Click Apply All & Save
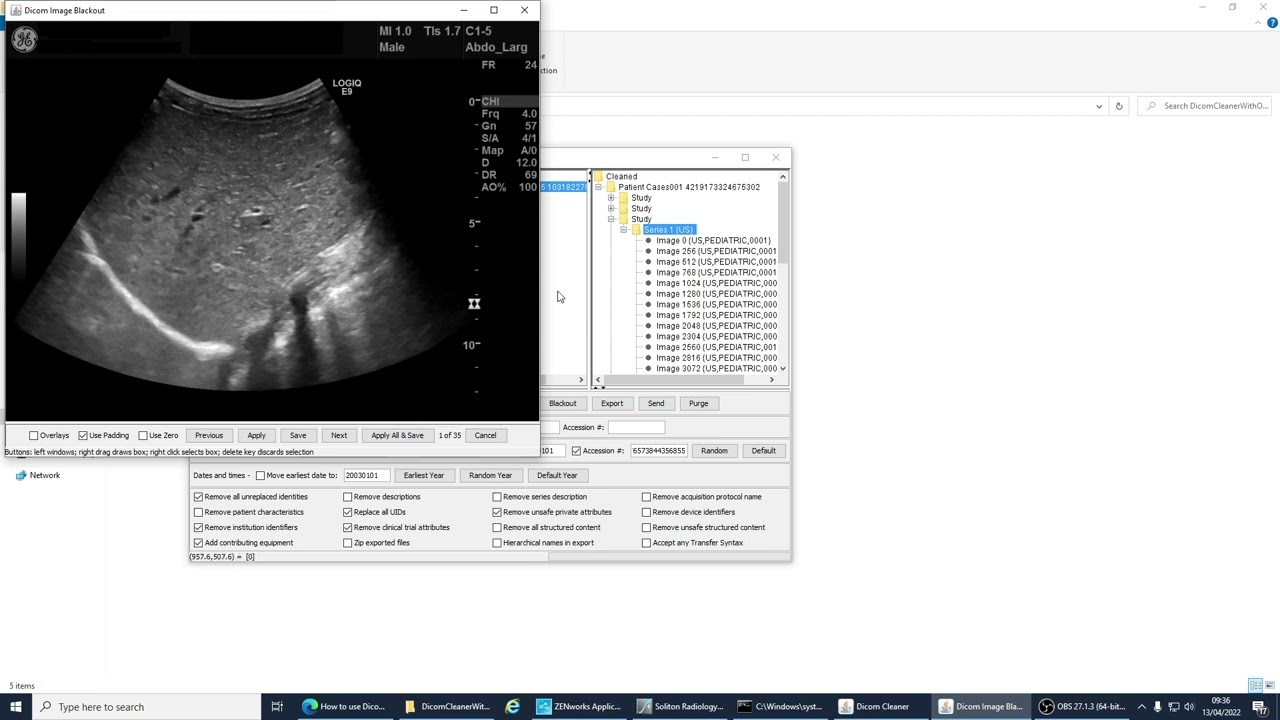 click(x=397, y=435)
